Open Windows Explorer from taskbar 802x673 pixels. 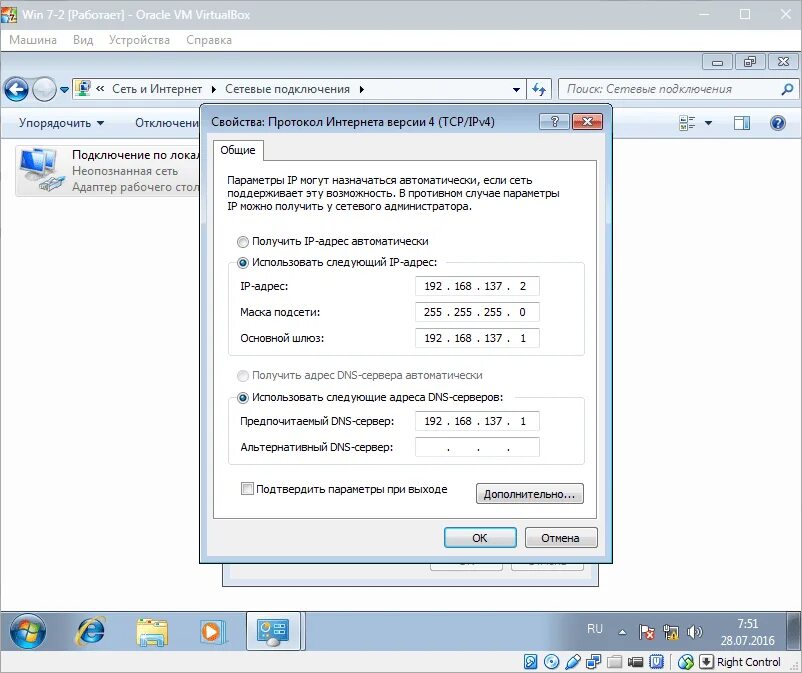[152, 632]
